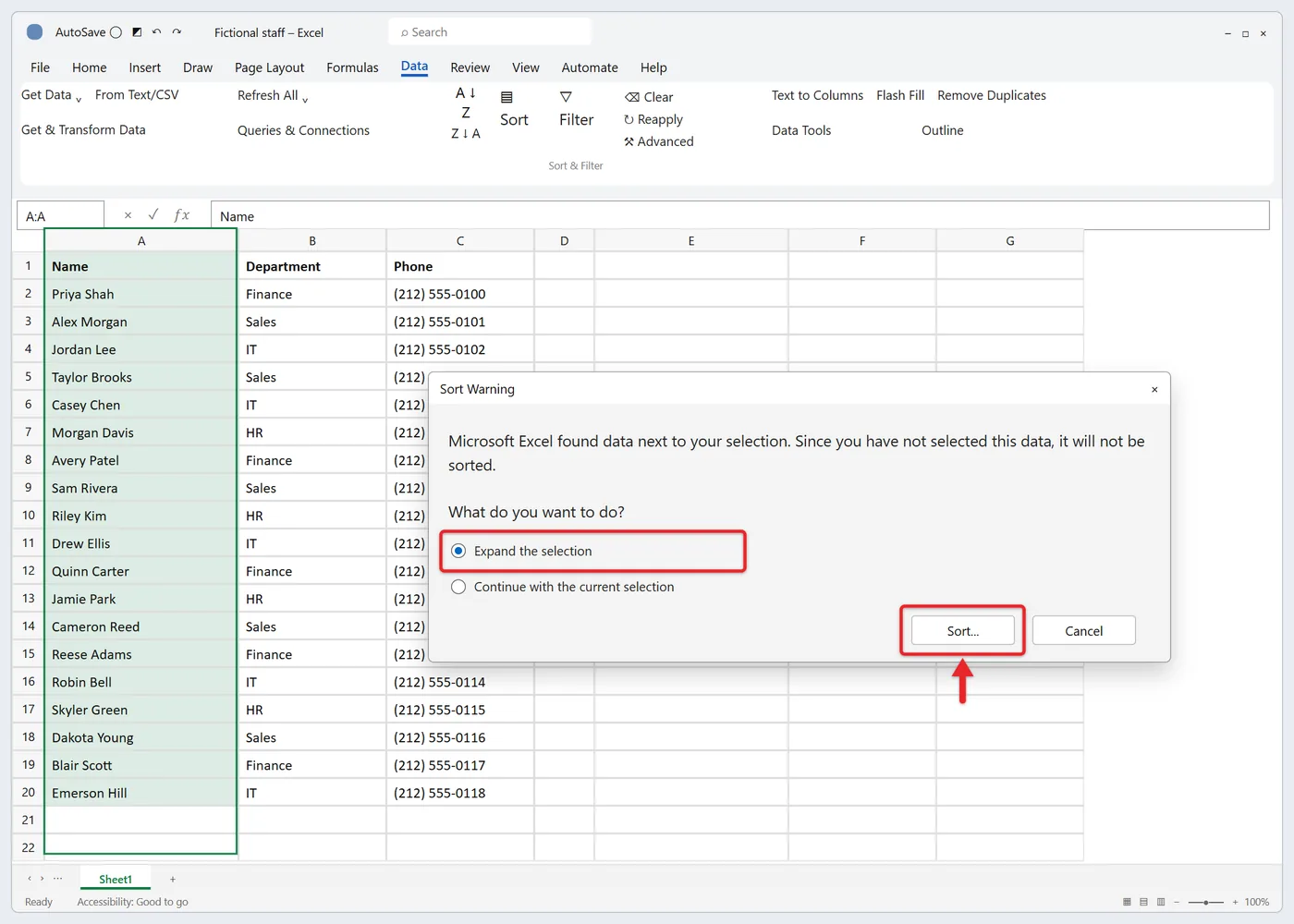Open the Home ribbon tab
The image size is (1294, 924).
pyautogui.click(x=89, y=67)
